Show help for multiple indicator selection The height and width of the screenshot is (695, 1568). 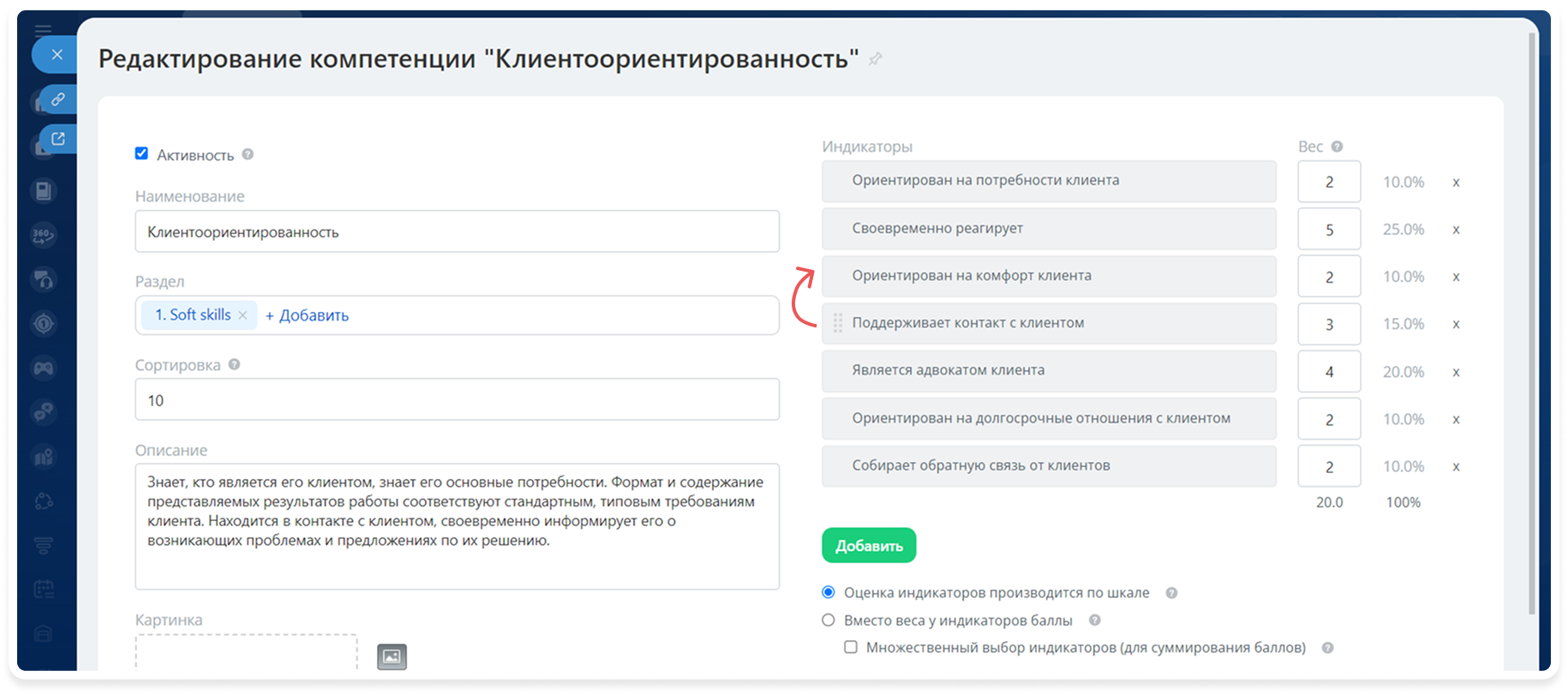(1327, 648)
